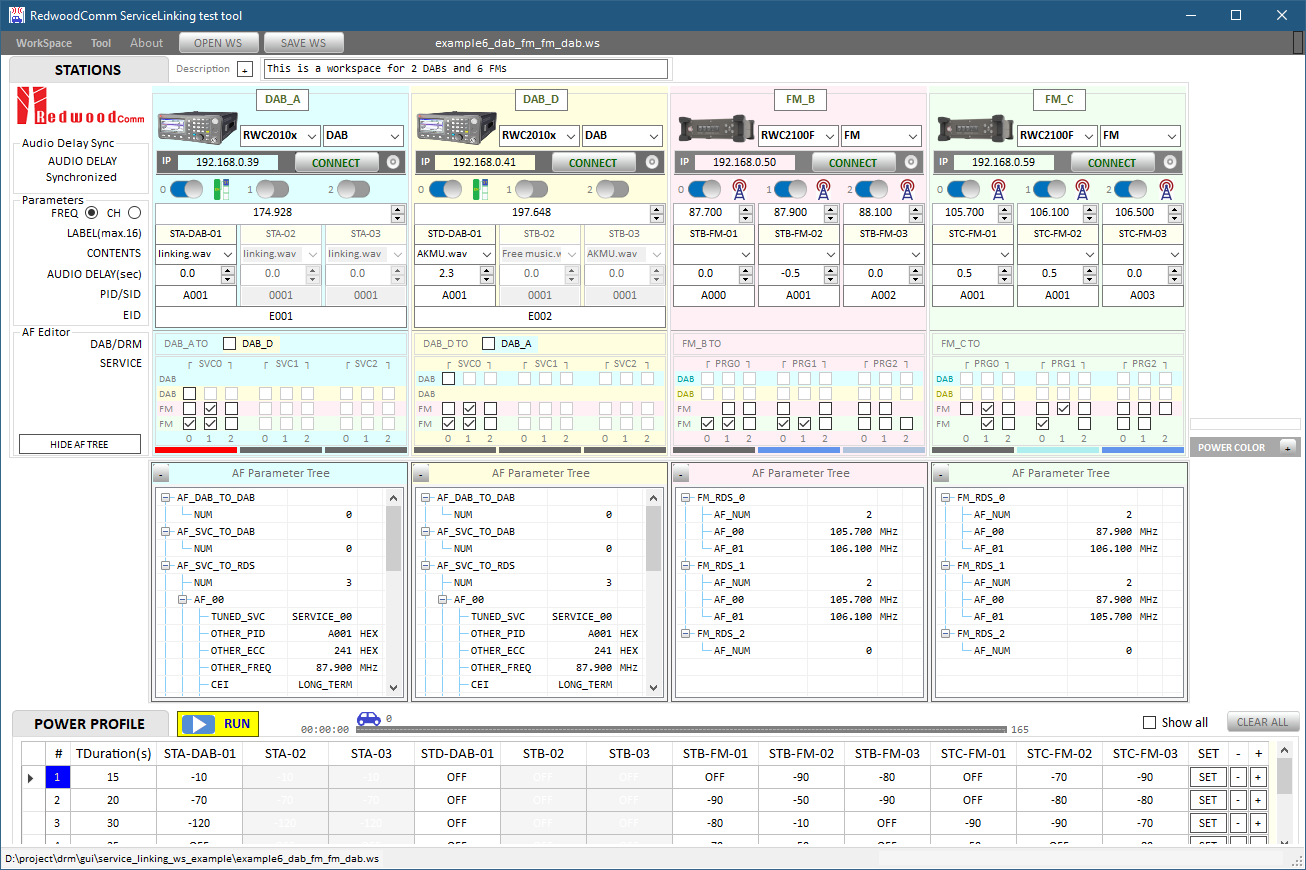The width and height of the screenshot is (1306, 870).
Task: Click the Redwood Comm logo
Action: (x=81, y=107)
